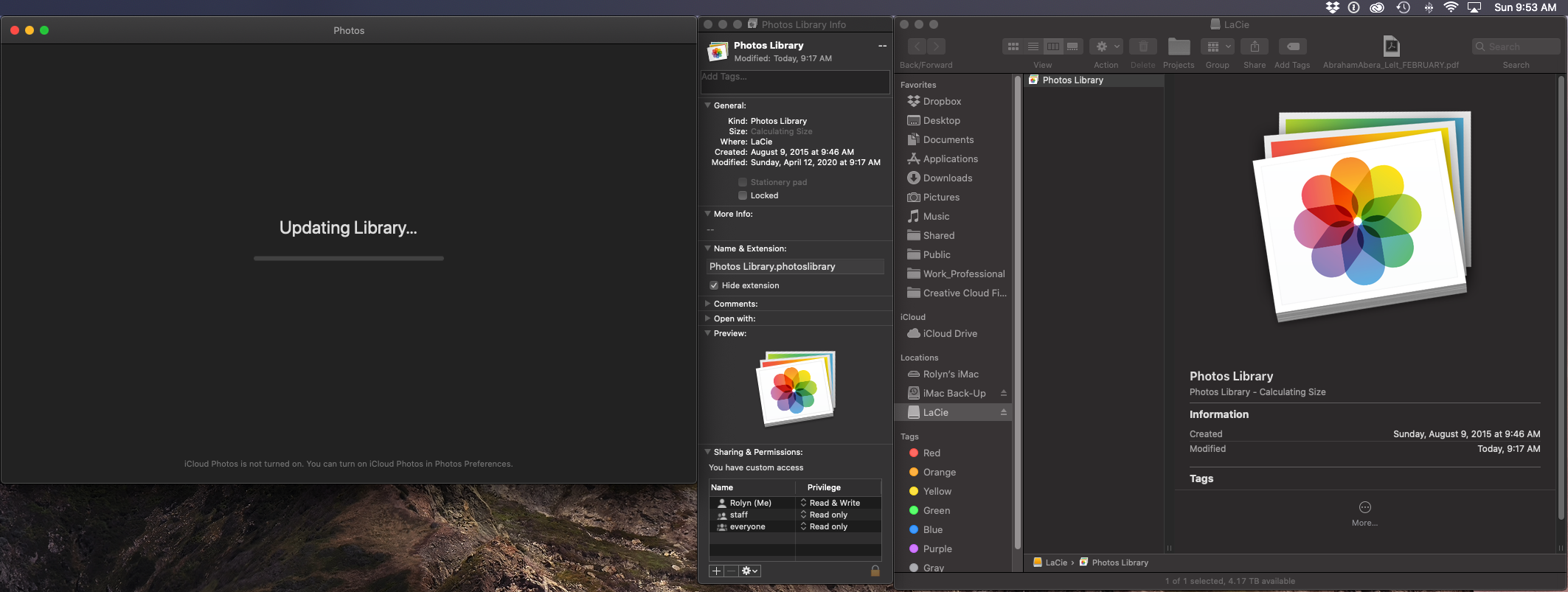Image resolution: width=1568 pixels, height=592 pixels.
Task: Open the permissions gear action menu
Action: [749, 571]
